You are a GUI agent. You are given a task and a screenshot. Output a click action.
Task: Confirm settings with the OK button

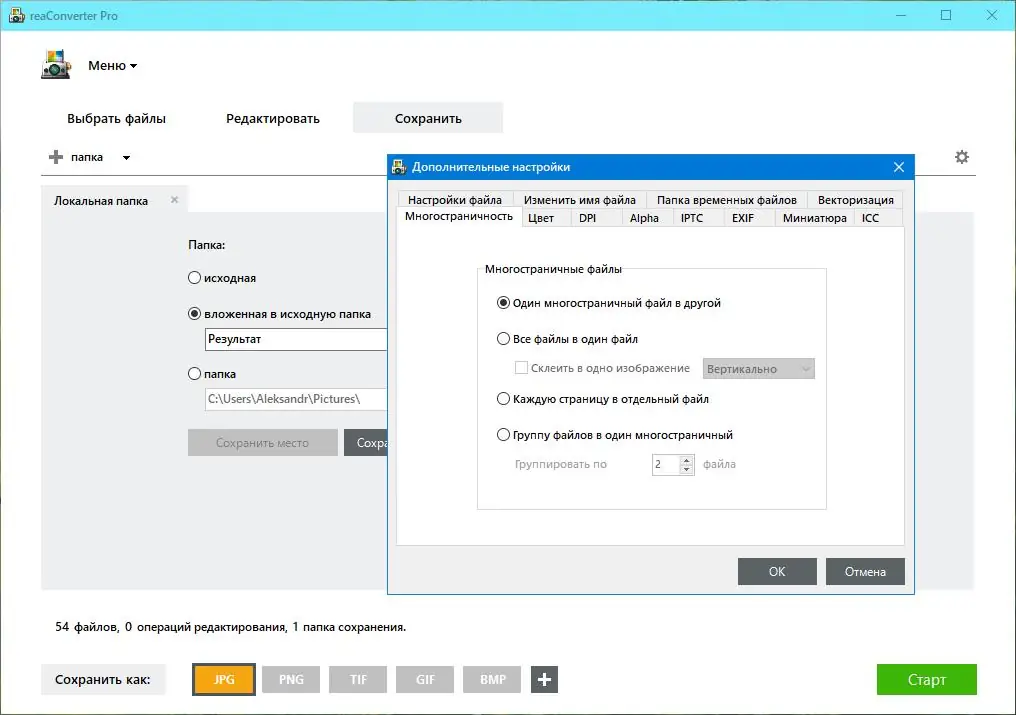click(x=777, y=572)
